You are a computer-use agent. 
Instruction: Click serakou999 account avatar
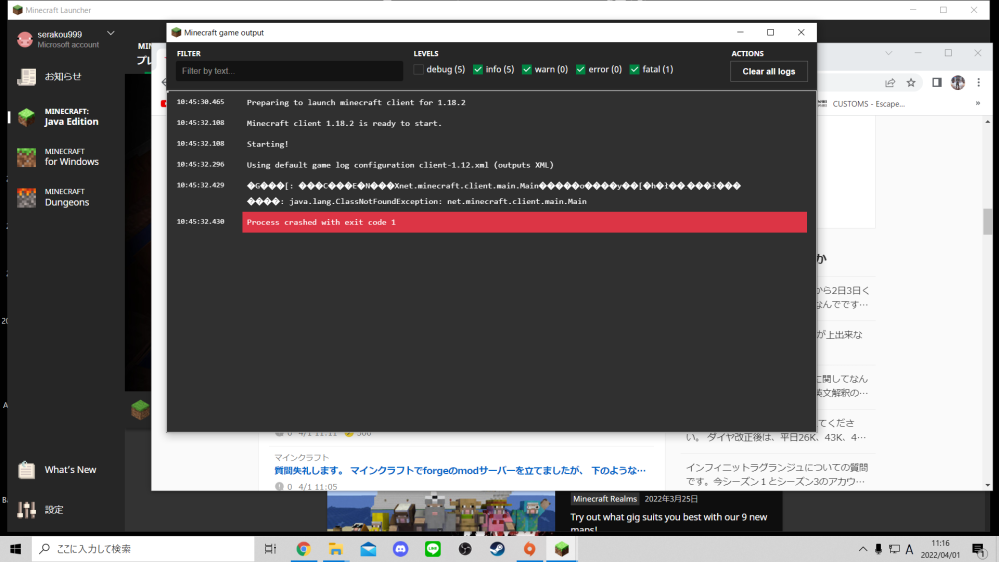pyautogui.click(x=25, y=40)
